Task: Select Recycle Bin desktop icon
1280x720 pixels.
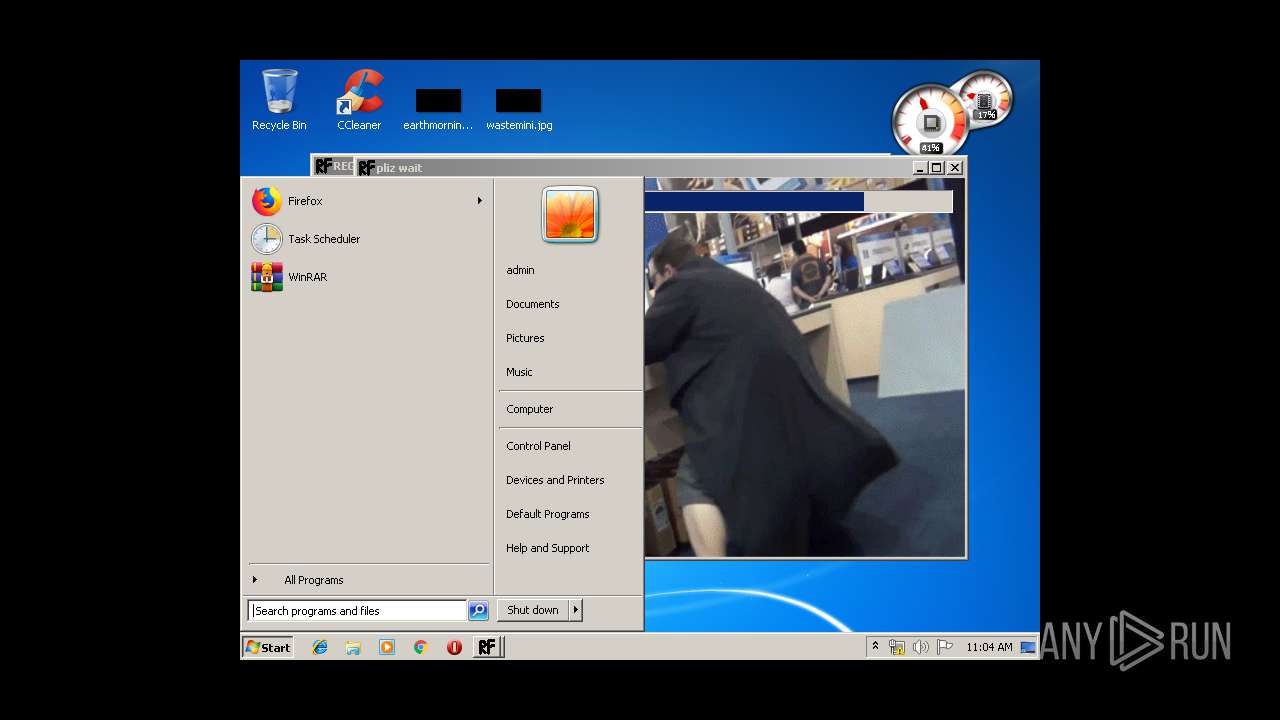Action: click(279, 100)
